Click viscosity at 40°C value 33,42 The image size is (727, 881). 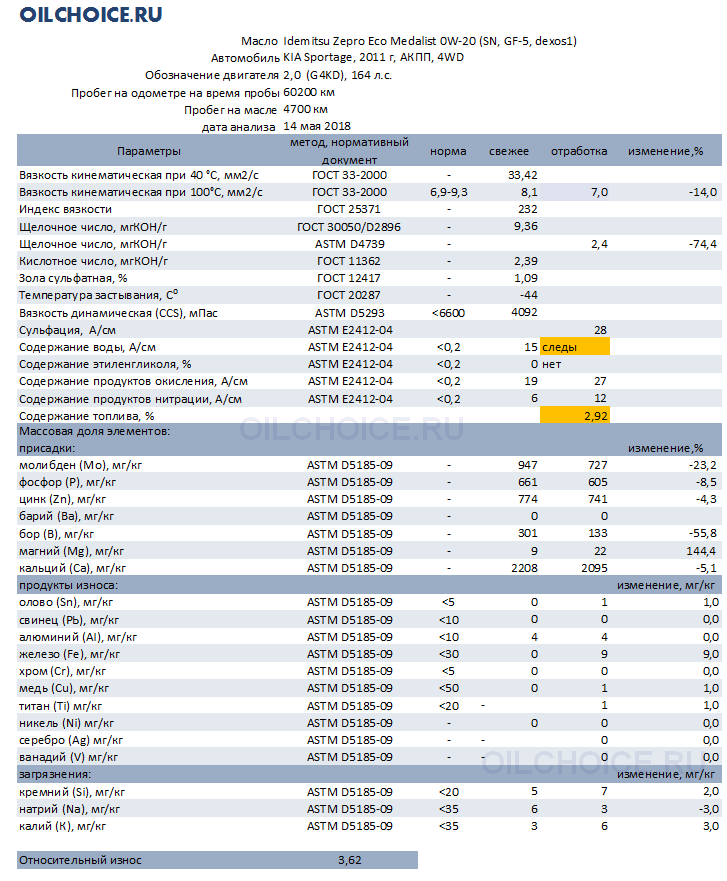(x=522, y=175)
